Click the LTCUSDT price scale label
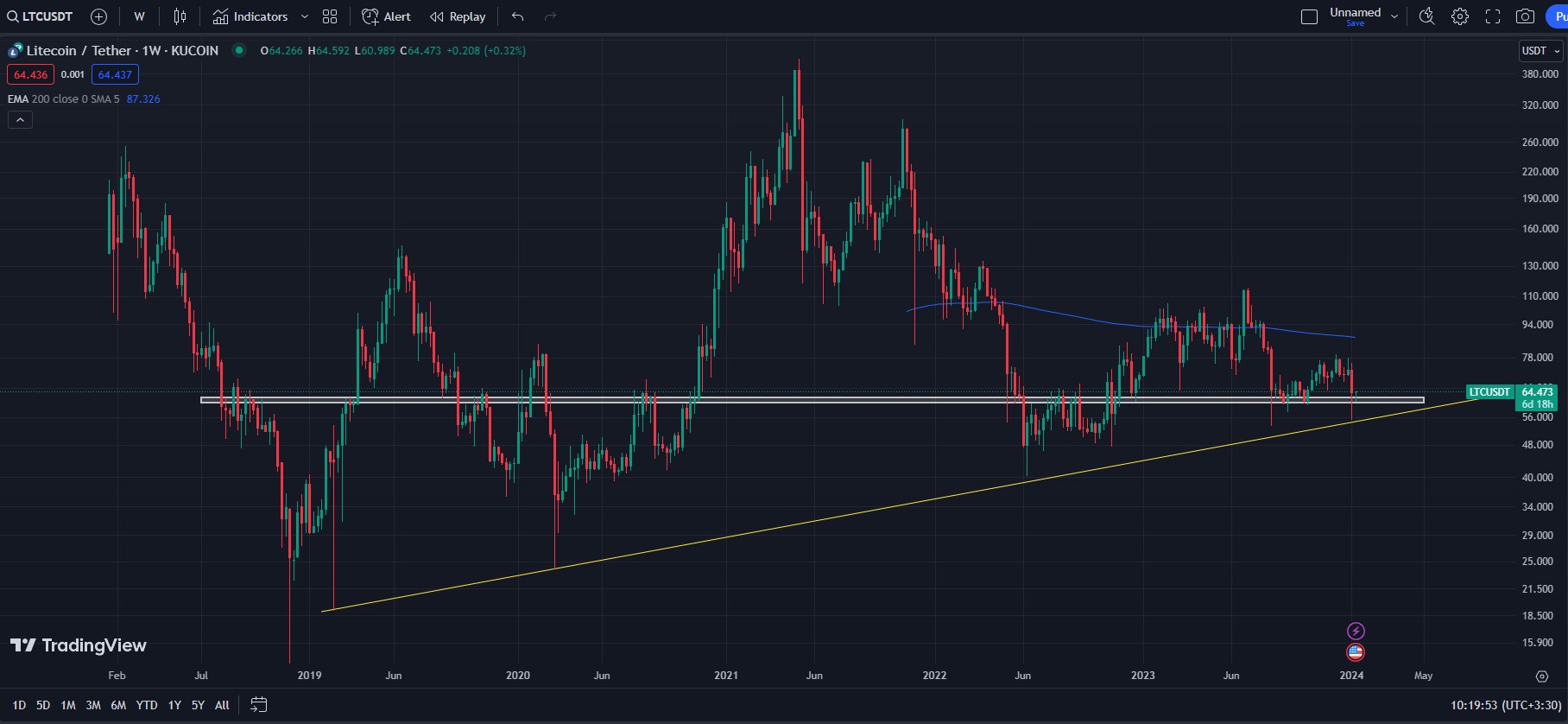The width and height of the screenshot is (1568, 724). [1490, 392]
